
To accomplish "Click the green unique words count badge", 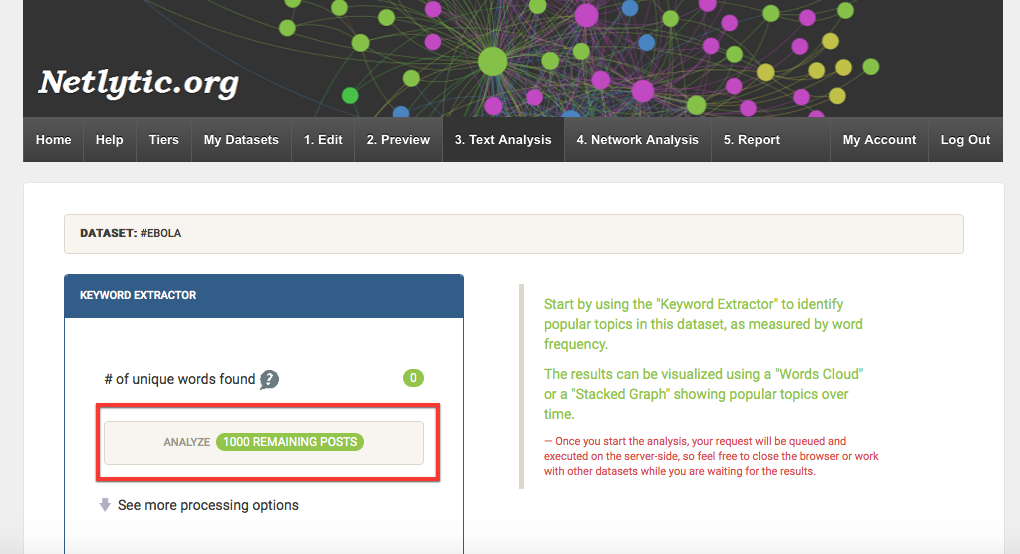I will (413, 378).
